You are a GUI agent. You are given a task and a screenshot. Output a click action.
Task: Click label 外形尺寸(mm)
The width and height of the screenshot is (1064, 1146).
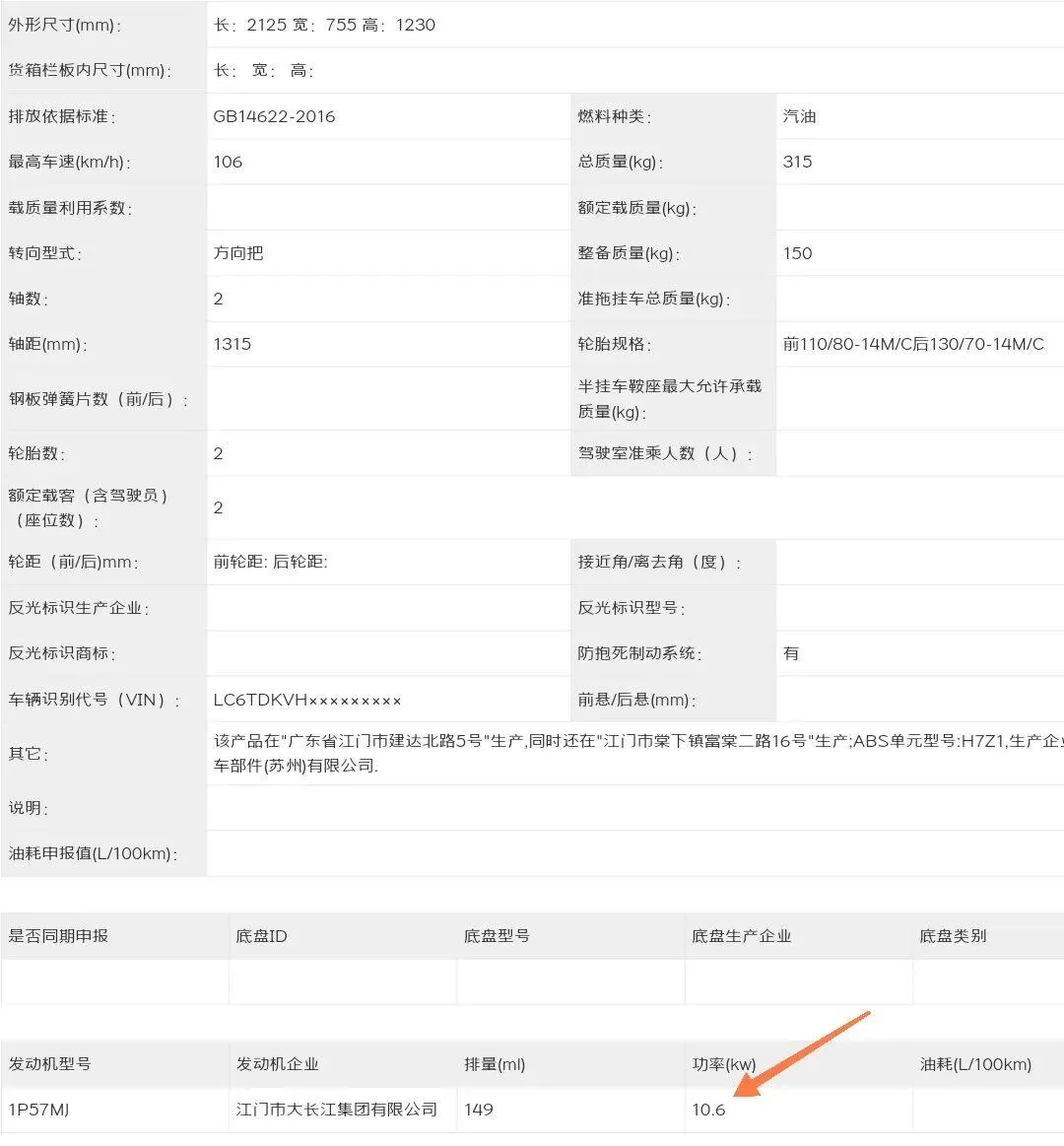tap(64, 26)
